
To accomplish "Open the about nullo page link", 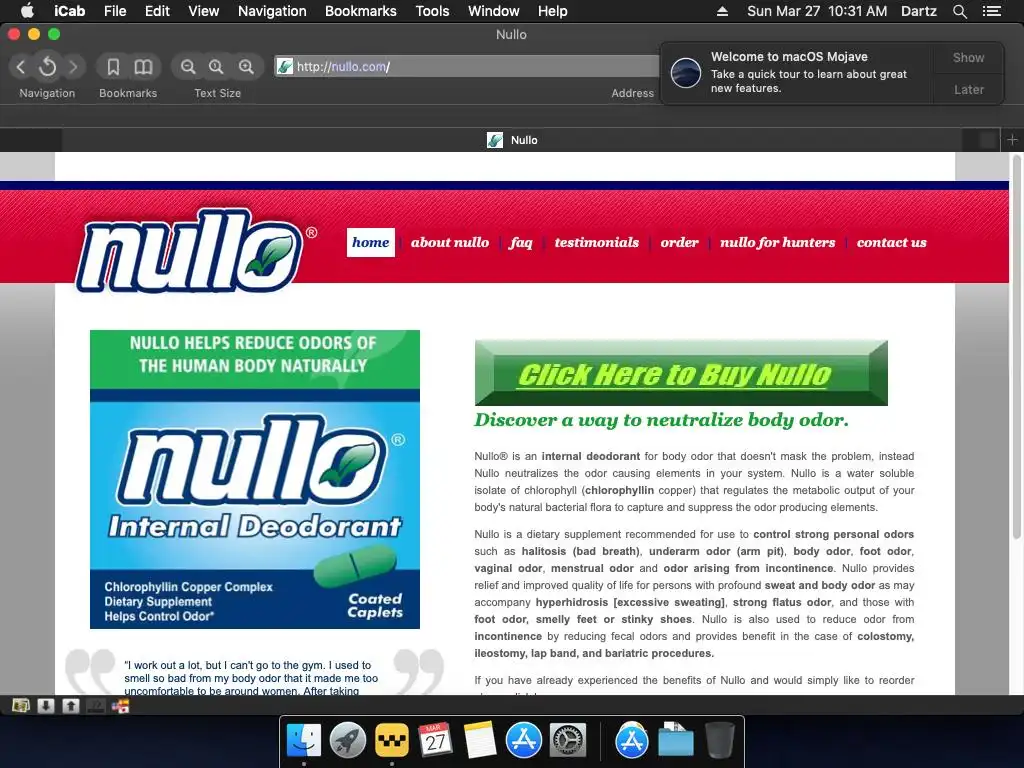I will point(450,242).
